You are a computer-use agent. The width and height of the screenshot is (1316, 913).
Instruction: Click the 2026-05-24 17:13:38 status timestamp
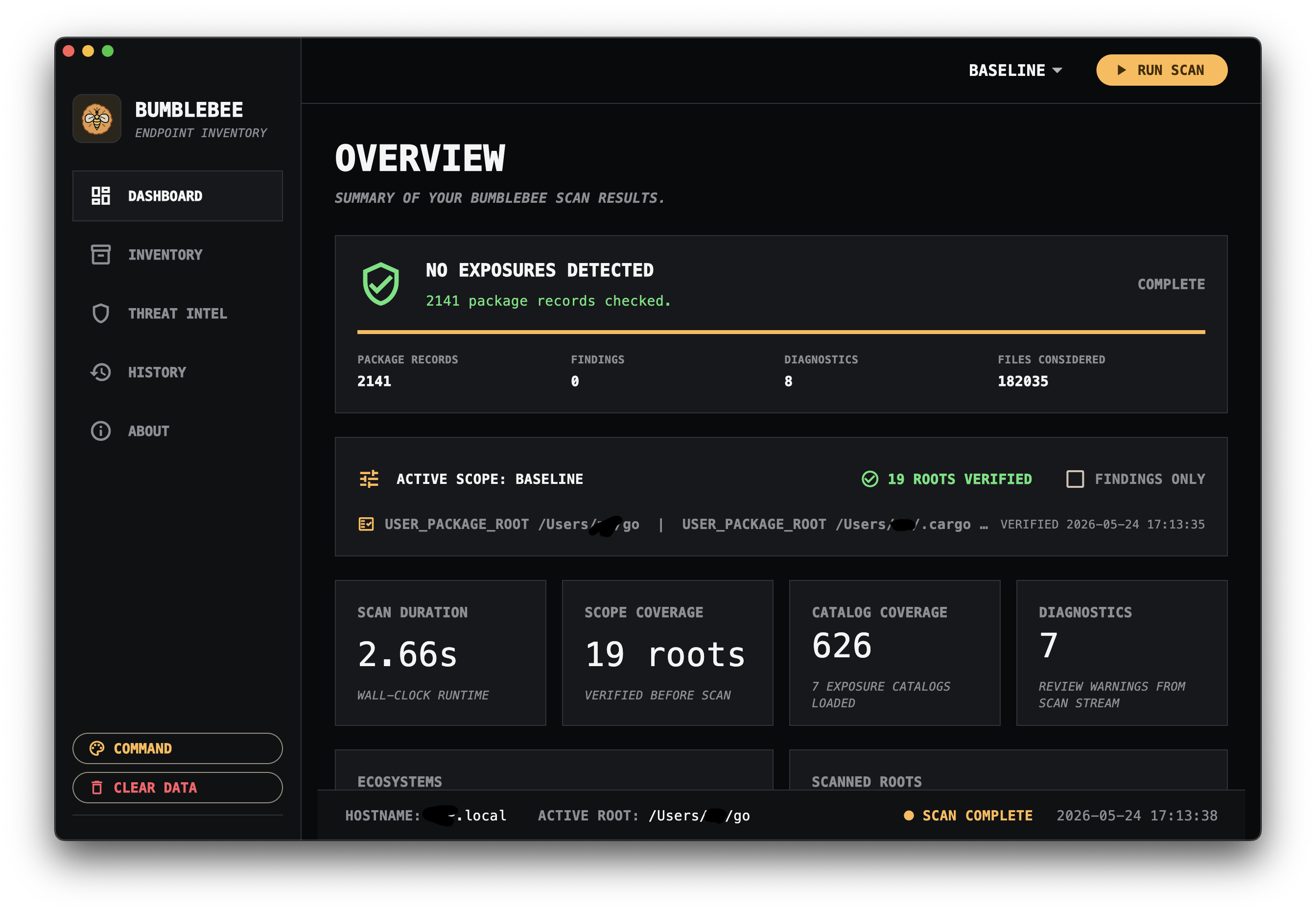1137,815
